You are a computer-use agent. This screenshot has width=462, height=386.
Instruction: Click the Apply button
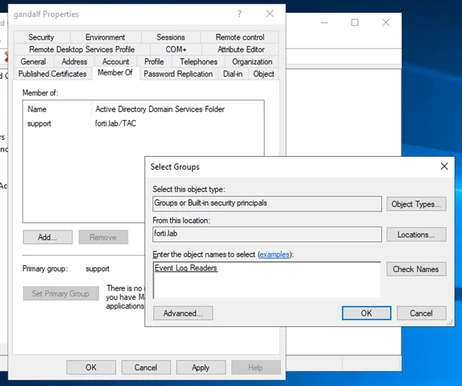[201, 367]
